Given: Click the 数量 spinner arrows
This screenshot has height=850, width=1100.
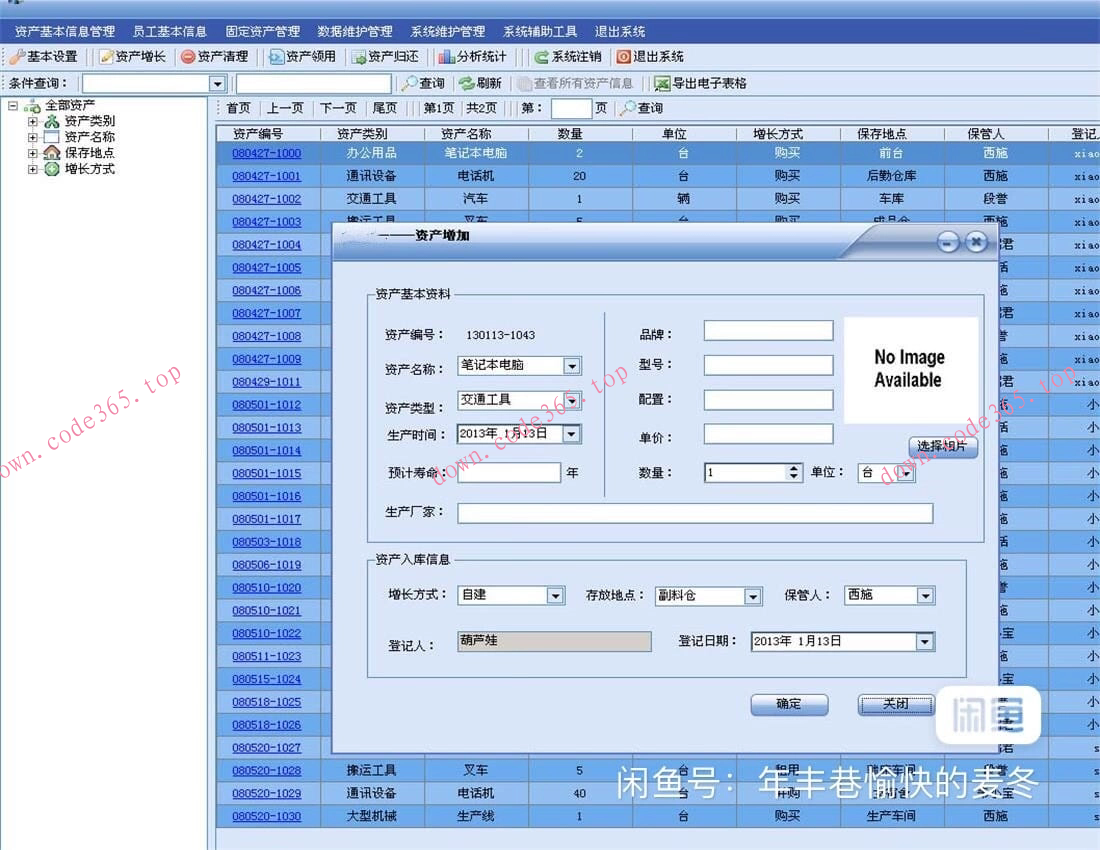Looking at the screenshot, I should [794, 473].
